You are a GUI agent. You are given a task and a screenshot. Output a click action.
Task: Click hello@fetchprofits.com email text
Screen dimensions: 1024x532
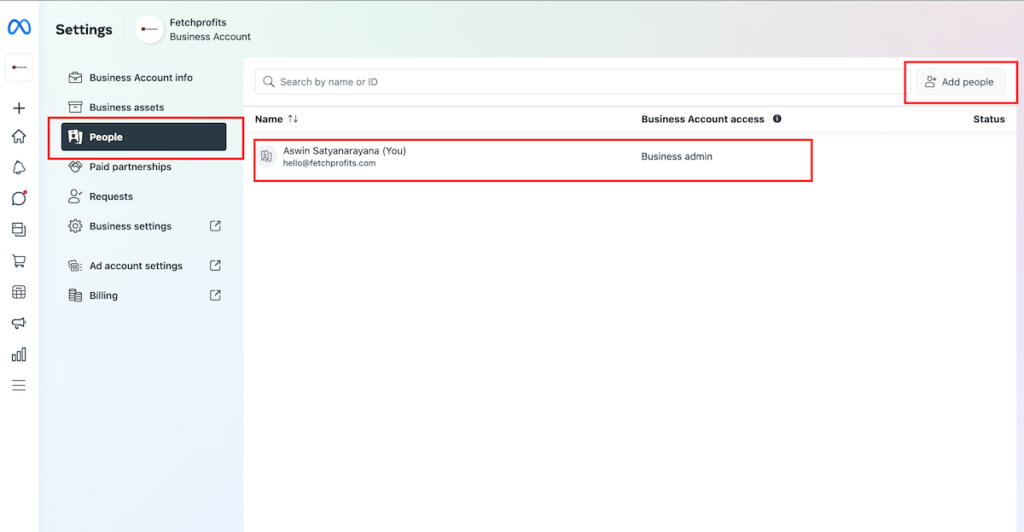point(329,163)
